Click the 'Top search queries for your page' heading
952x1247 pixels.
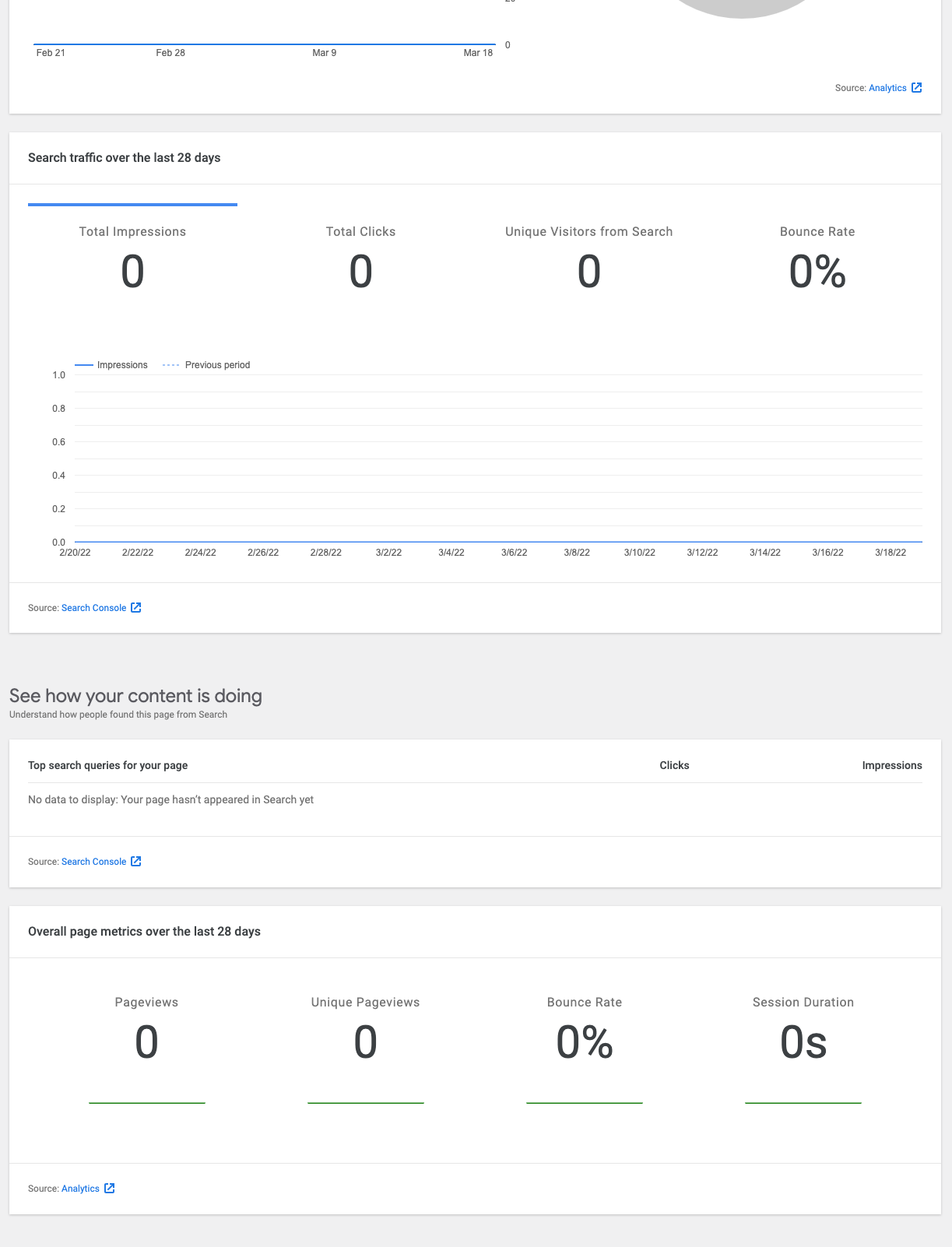(107, 765)
